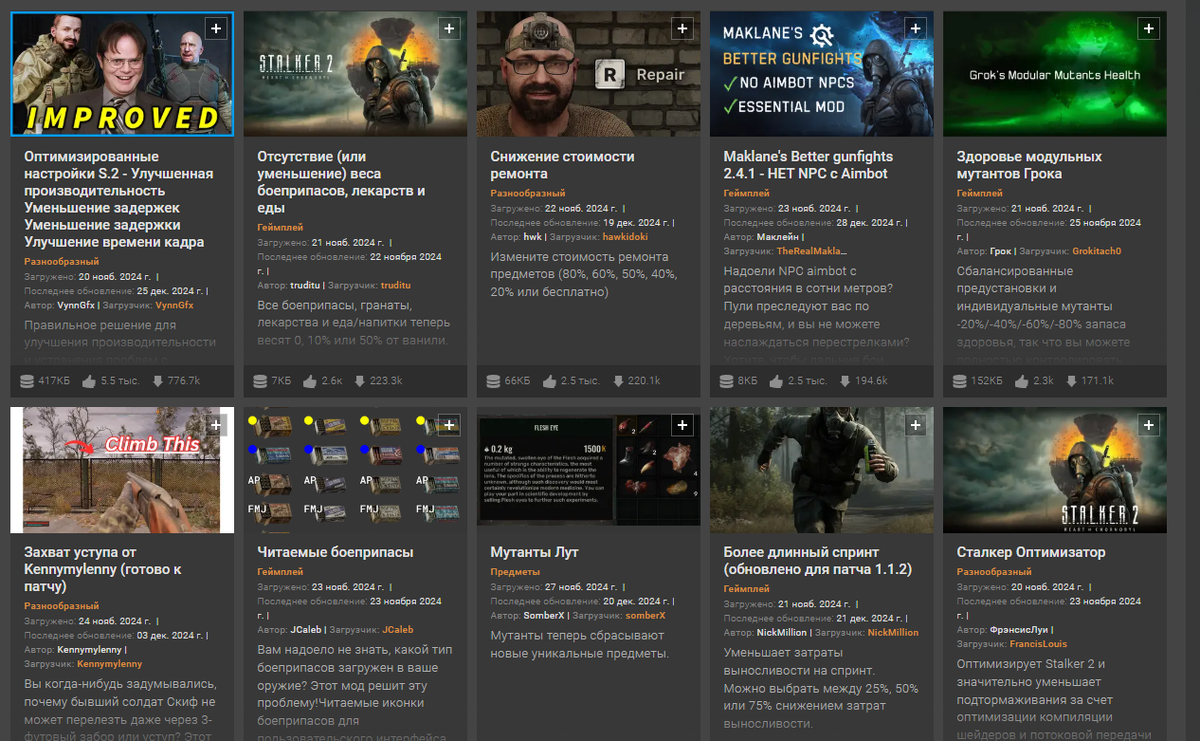
Task: Click the plus icon on the readable ammo thumbnail
Action: coord(449,425)
